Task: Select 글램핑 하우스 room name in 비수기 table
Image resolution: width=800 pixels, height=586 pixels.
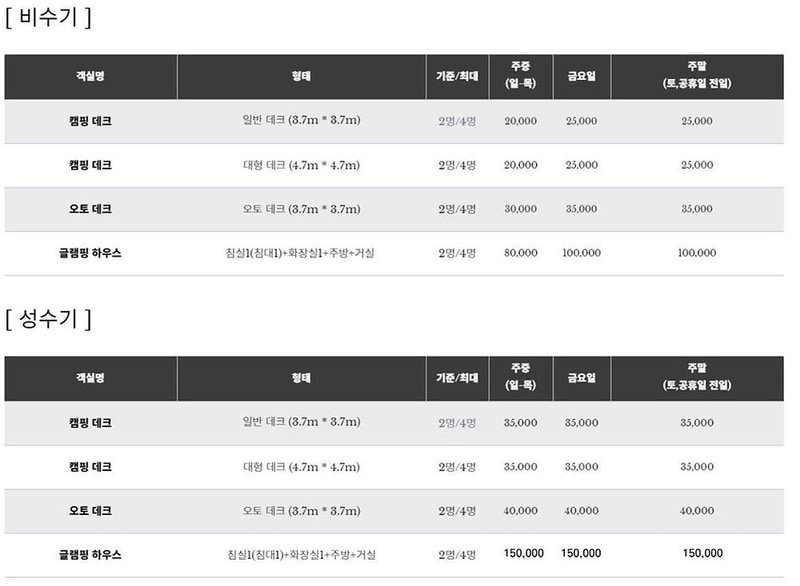Action: click(91, 253)
